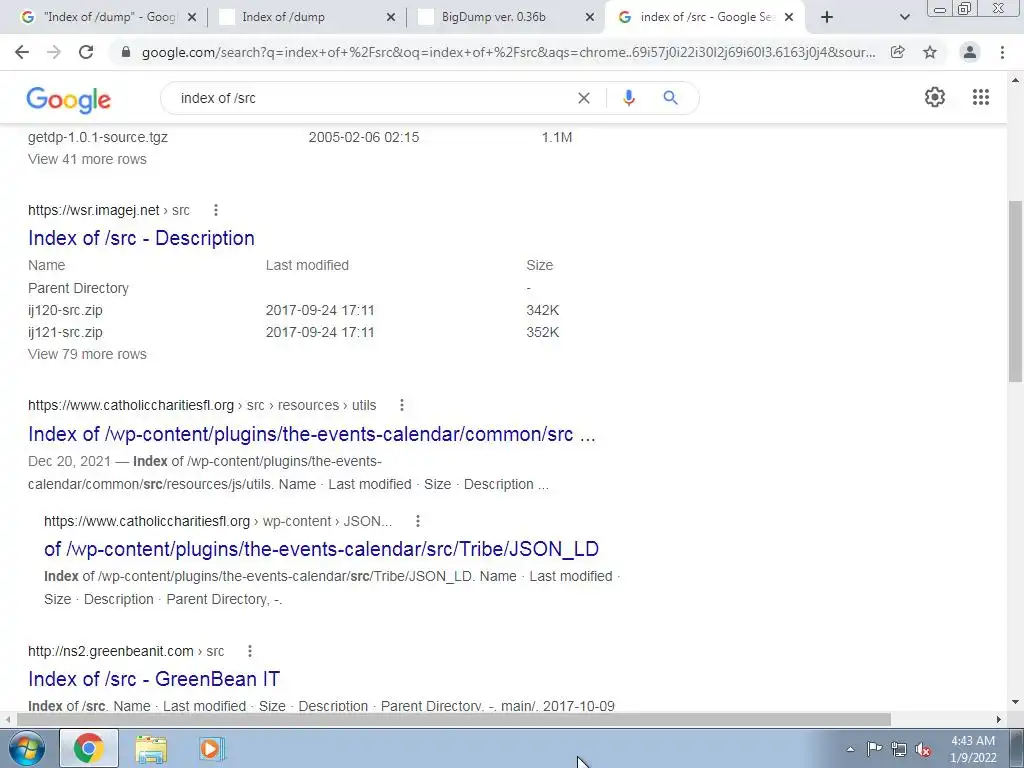Click the browser back arrow
This screenshot has height=768, width=1024.
[x=22, y=52]
